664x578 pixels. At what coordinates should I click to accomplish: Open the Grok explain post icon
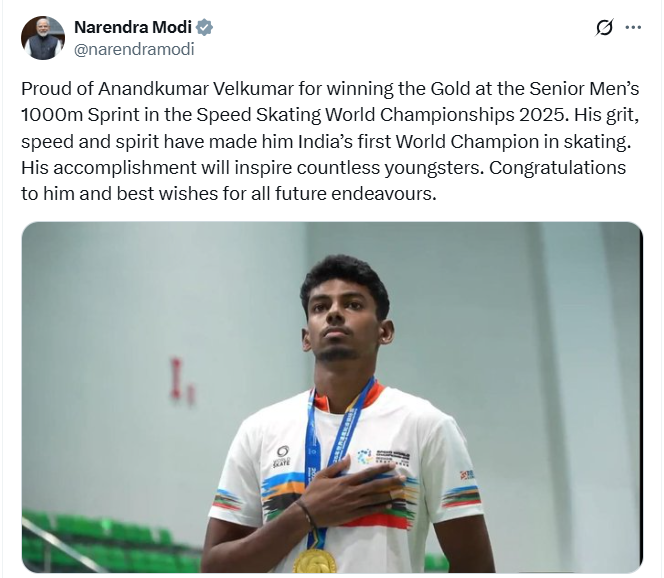[x=604, y=28]
